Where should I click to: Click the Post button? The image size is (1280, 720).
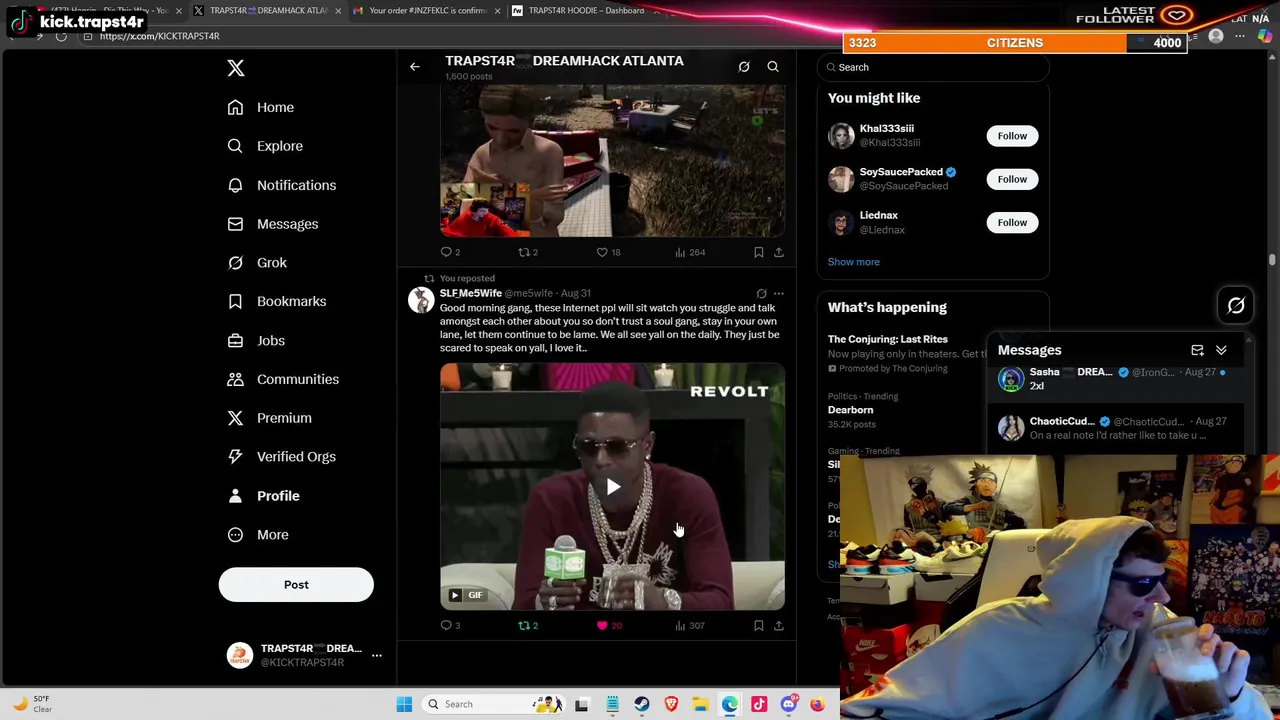[296, 585]
